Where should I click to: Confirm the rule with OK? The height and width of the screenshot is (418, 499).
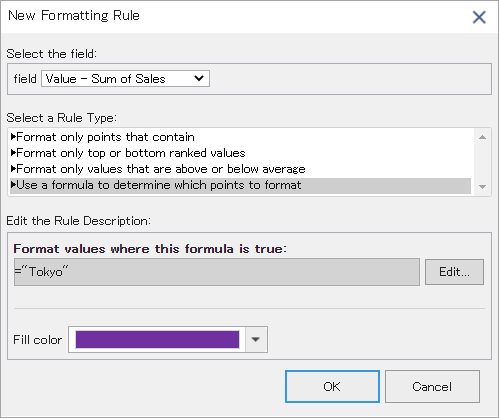tap(332, 387)
